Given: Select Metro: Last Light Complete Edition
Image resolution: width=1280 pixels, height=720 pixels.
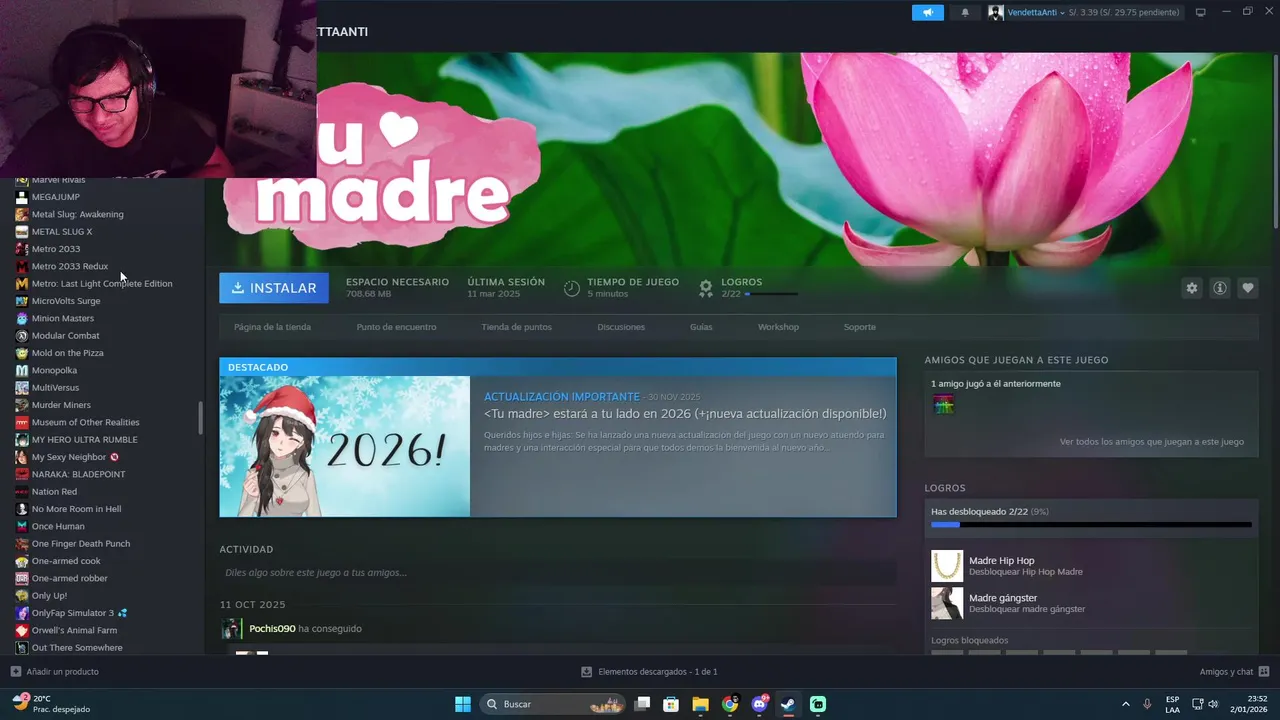Looking at the screenshot, I should click(100, 284).
